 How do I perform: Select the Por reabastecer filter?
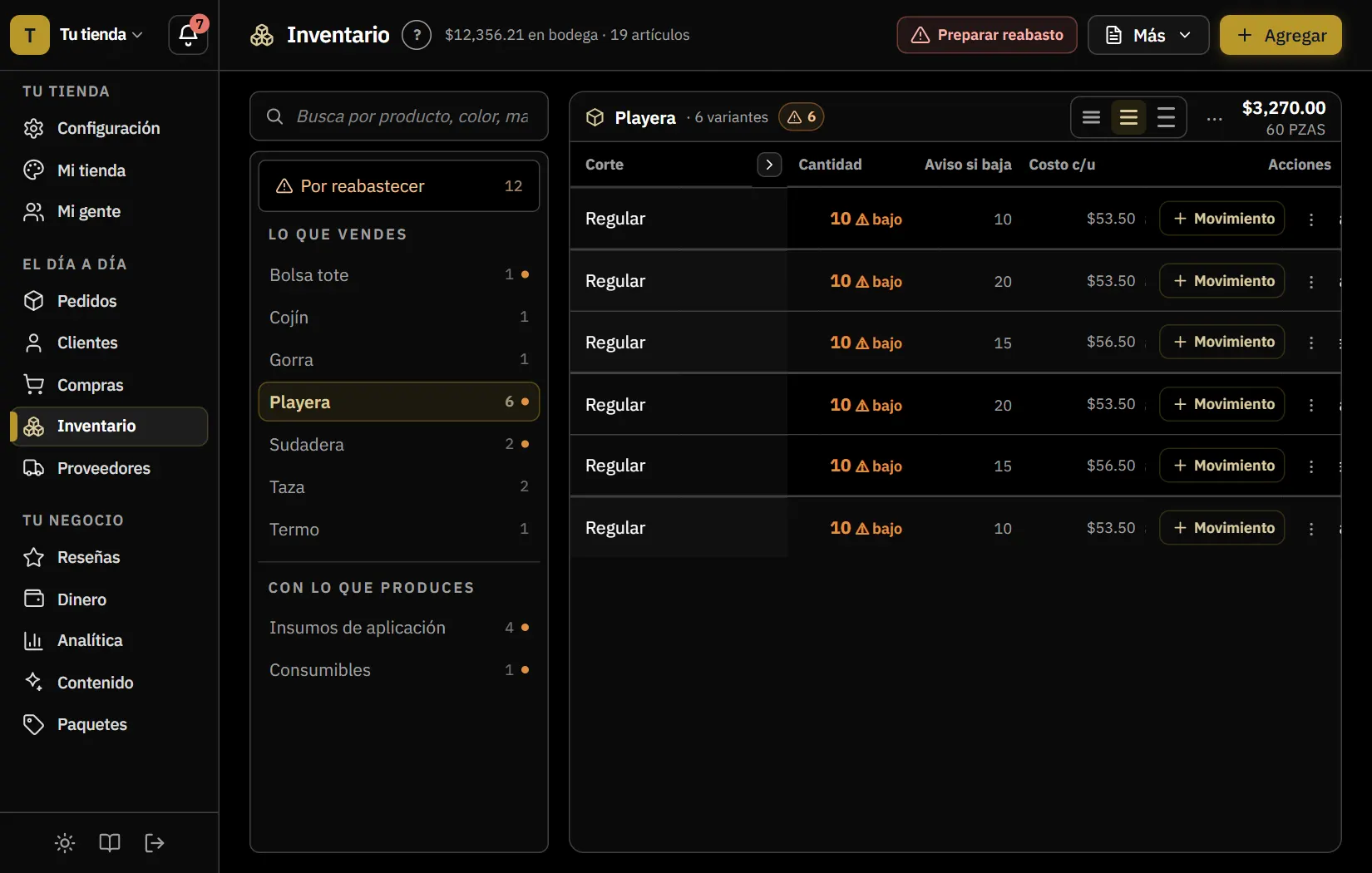point(399,186)
